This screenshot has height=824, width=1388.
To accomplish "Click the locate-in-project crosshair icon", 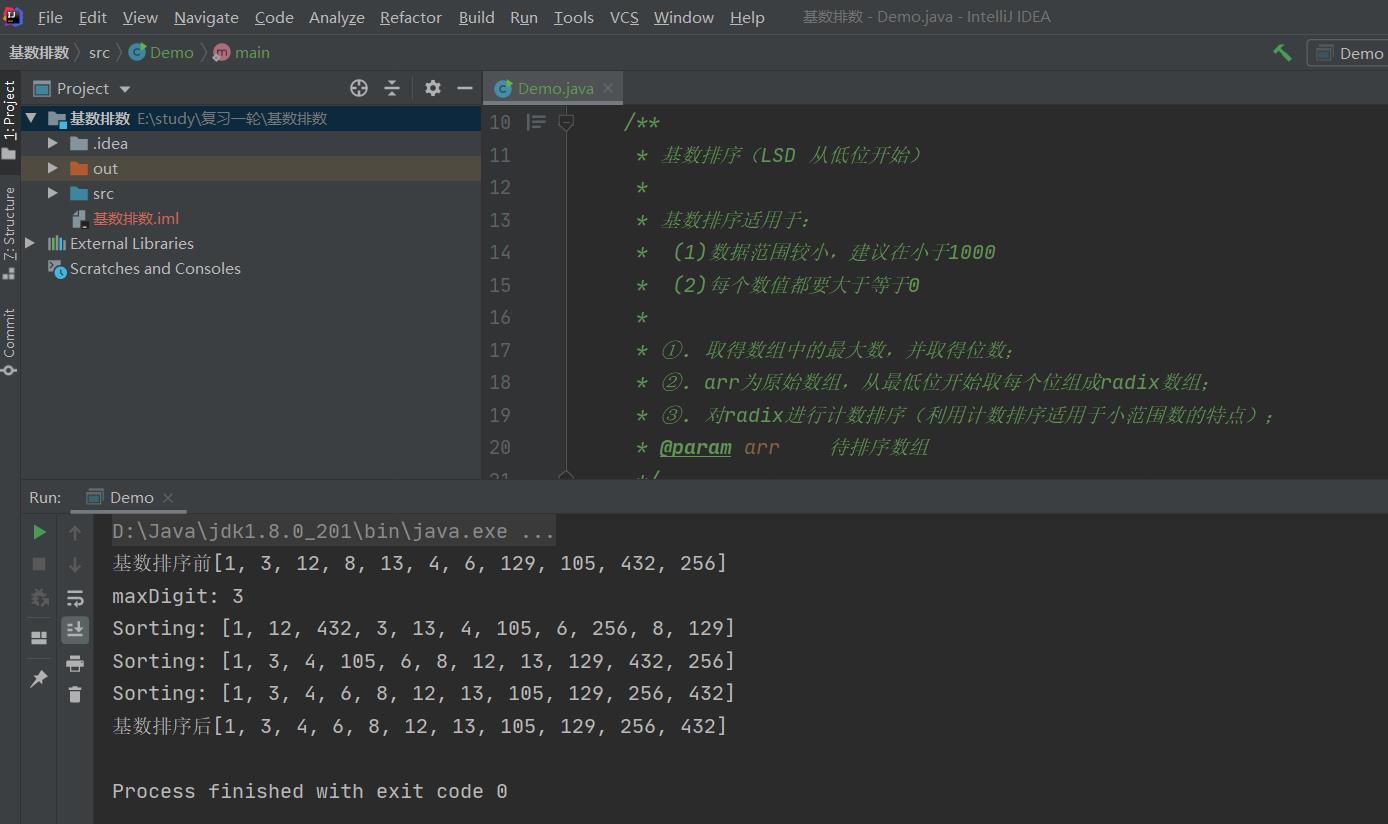I will (359, 88).
